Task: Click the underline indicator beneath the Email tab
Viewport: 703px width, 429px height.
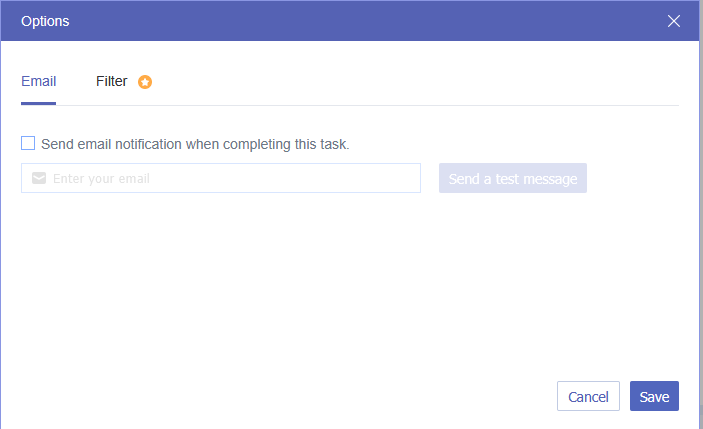Action: pos(38,103)
